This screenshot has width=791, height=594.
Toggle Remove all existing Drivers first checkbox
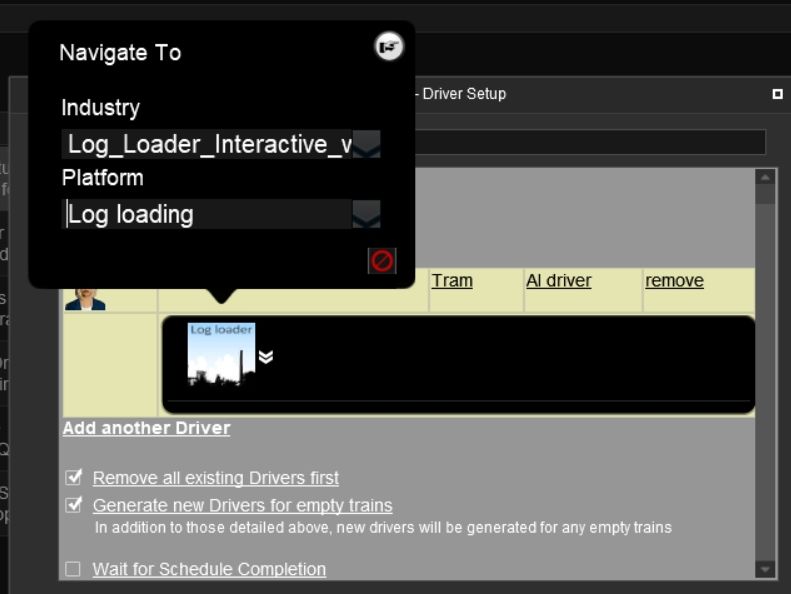(73, 478)
